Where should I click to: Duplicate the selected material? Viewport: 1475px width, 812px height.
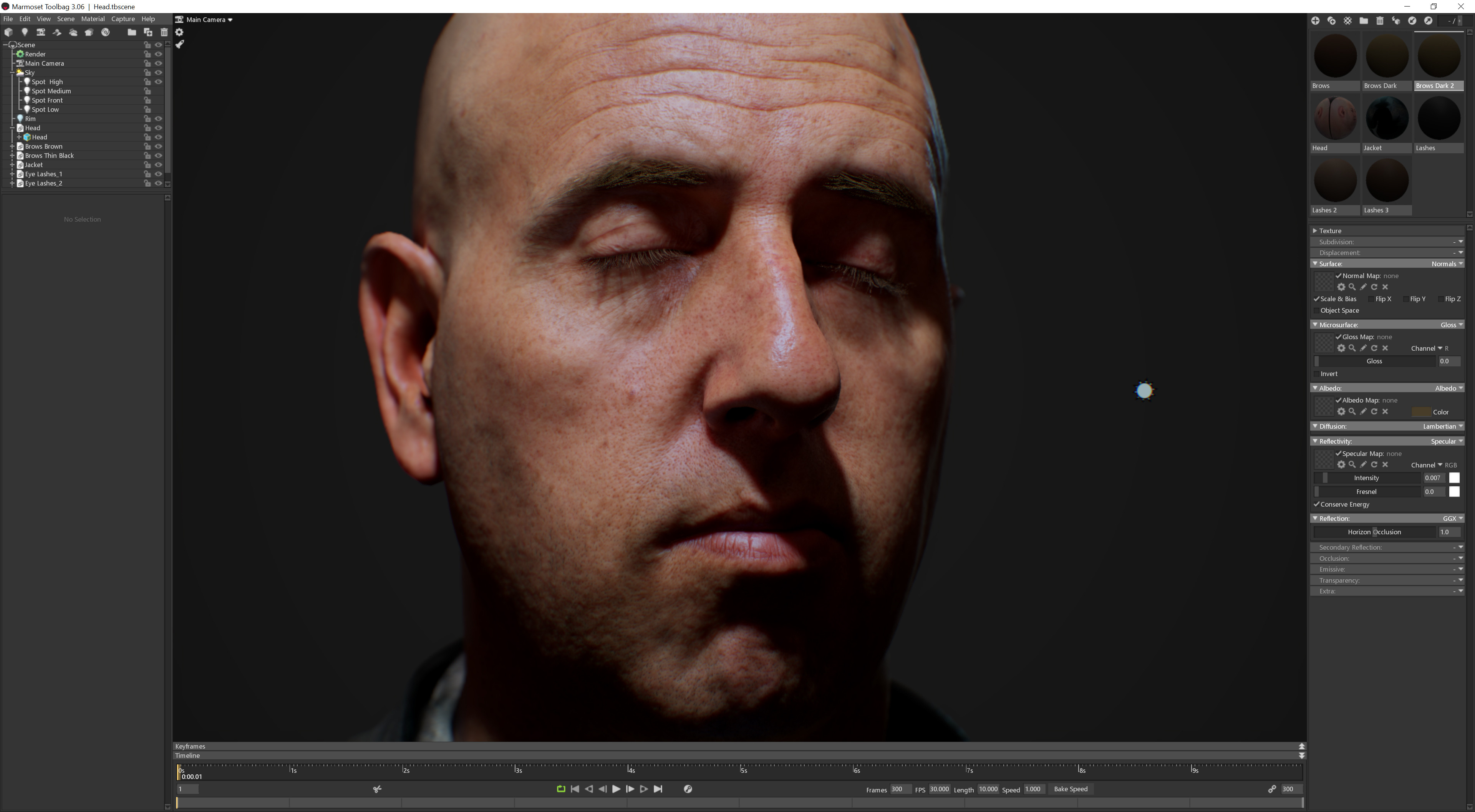tap(1331, 21)
